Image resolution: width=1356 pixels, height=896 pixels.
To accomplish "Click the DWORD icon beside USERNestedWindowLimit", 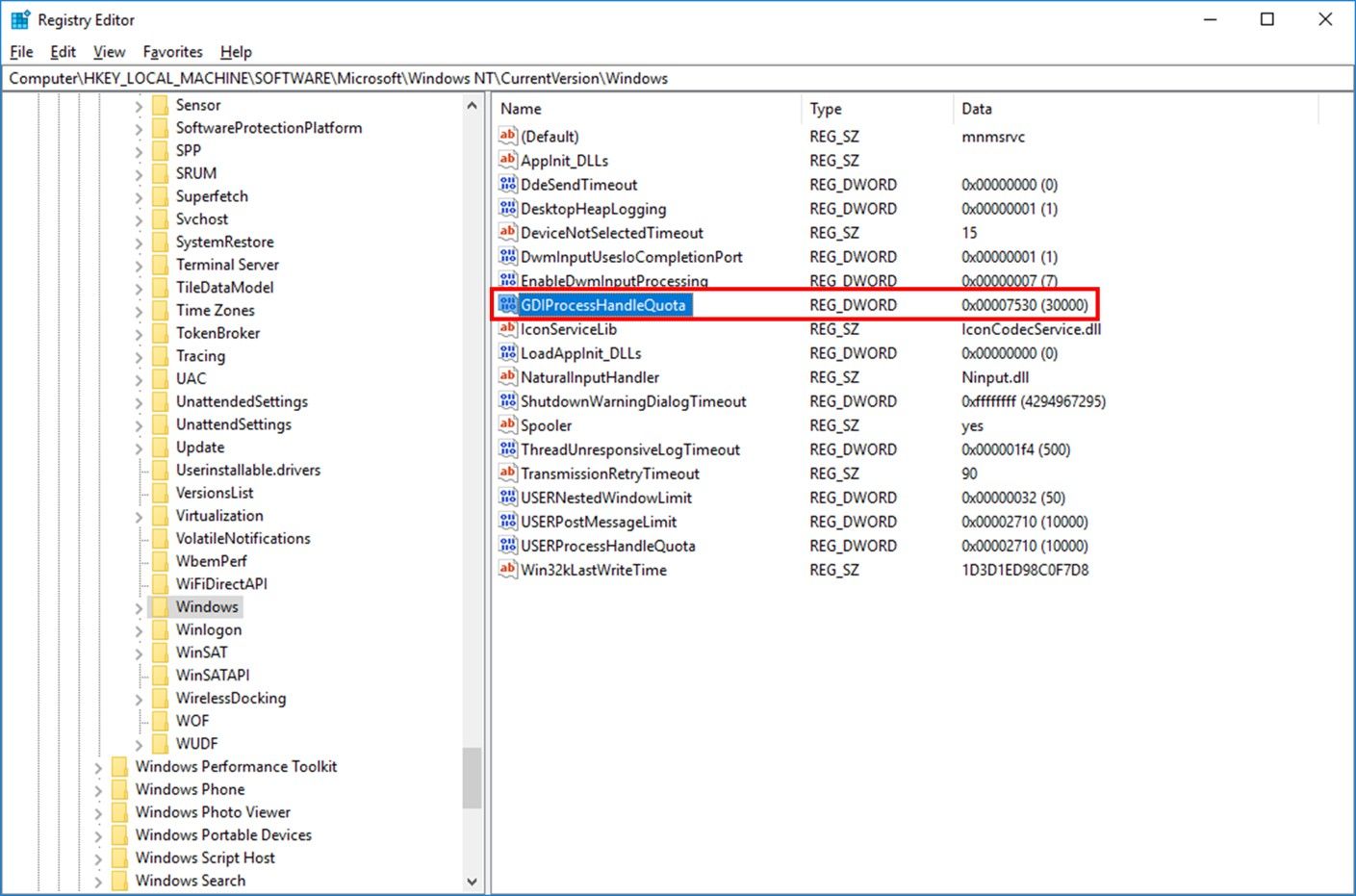I will tap(508, 497).
